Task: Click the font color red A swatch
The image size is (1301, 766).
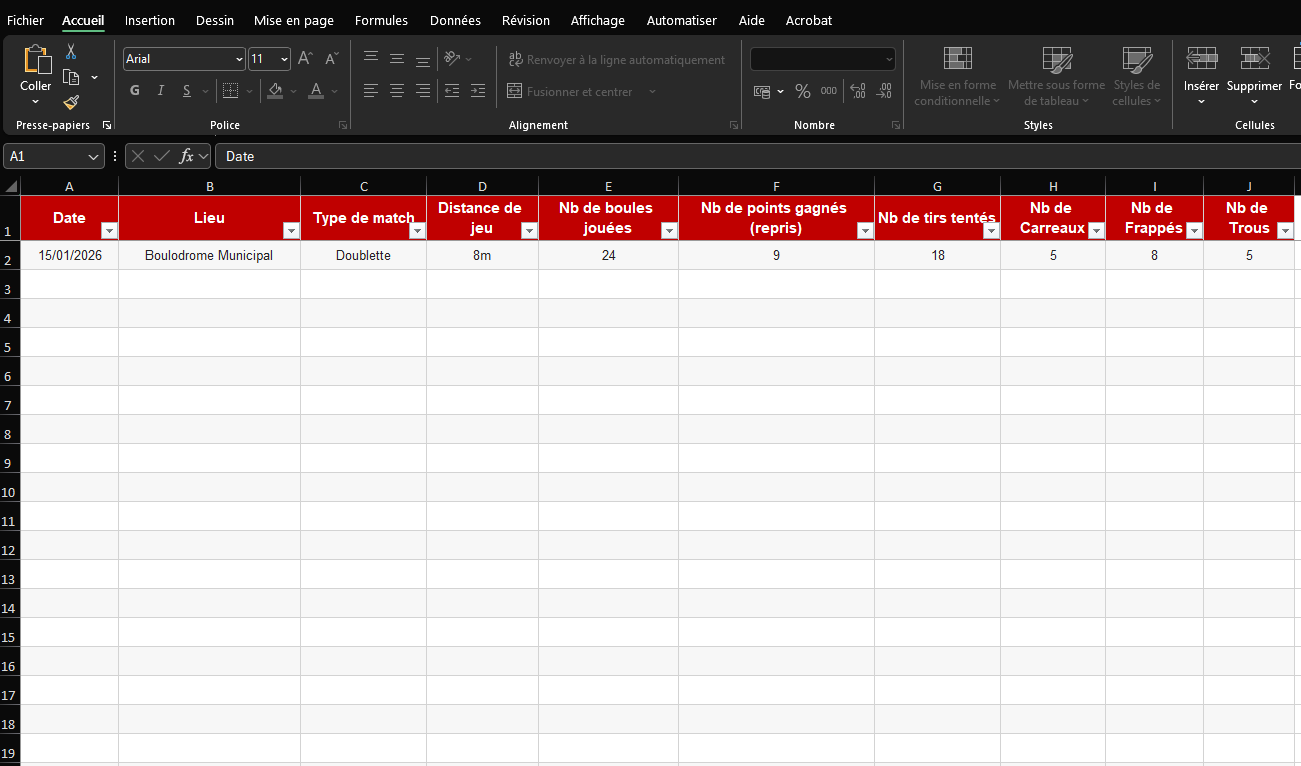Action: click(316, 91)
